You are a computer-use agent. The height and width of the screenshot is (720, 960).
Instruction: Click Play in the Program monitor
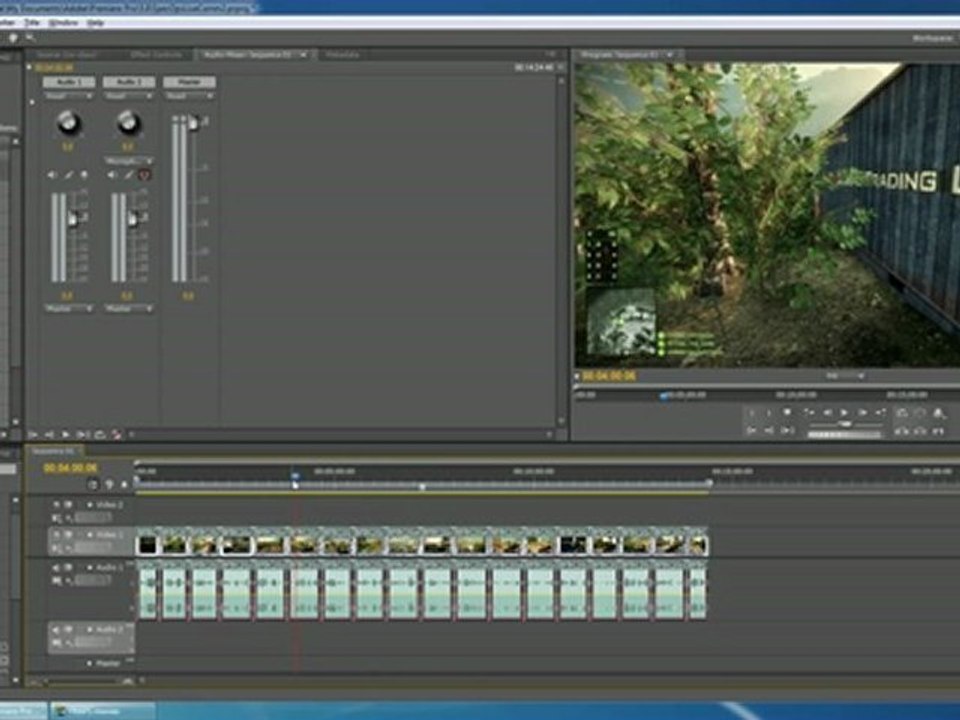pos(844,413)
